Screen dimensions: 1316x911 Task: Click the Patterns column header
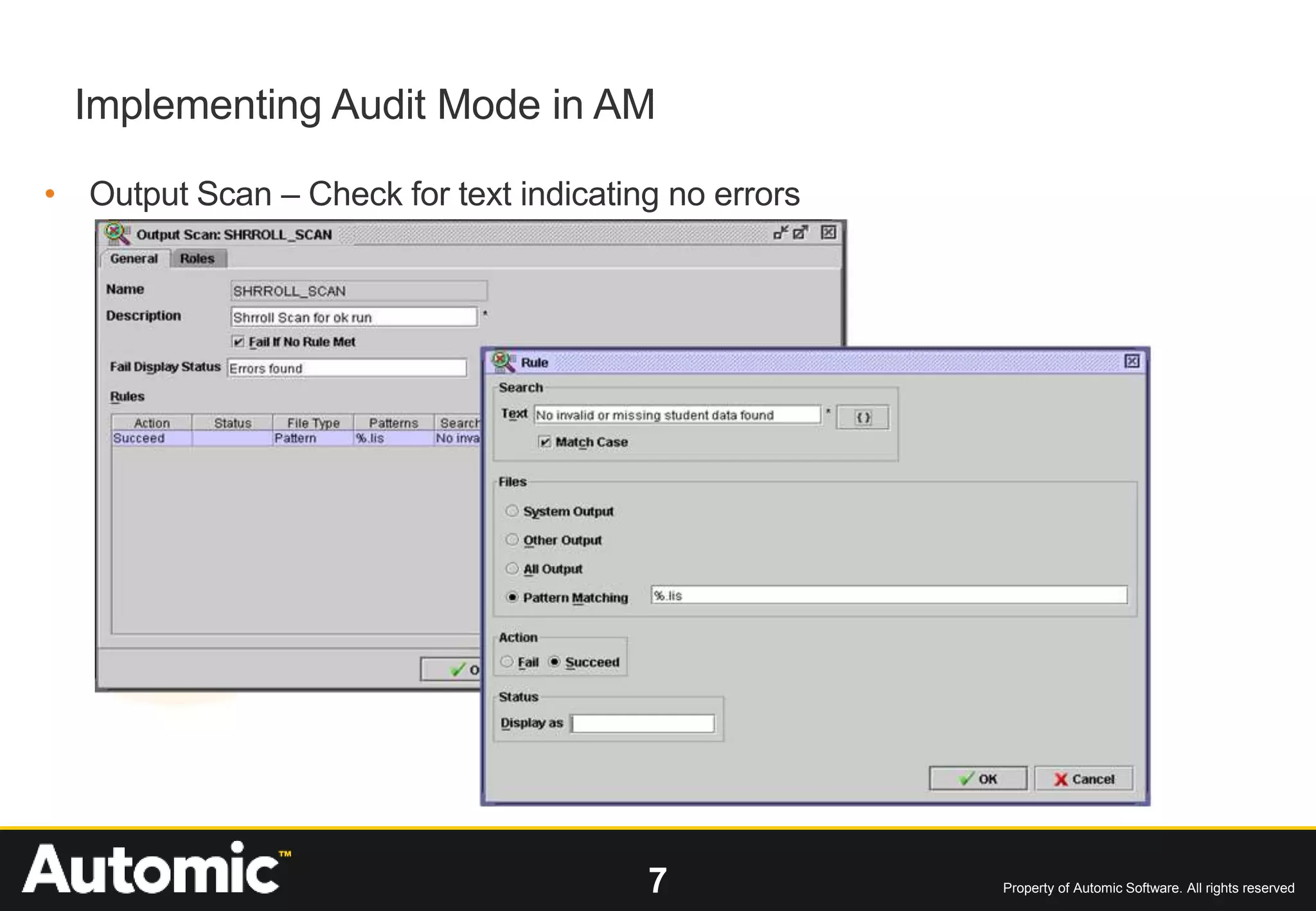394,423
